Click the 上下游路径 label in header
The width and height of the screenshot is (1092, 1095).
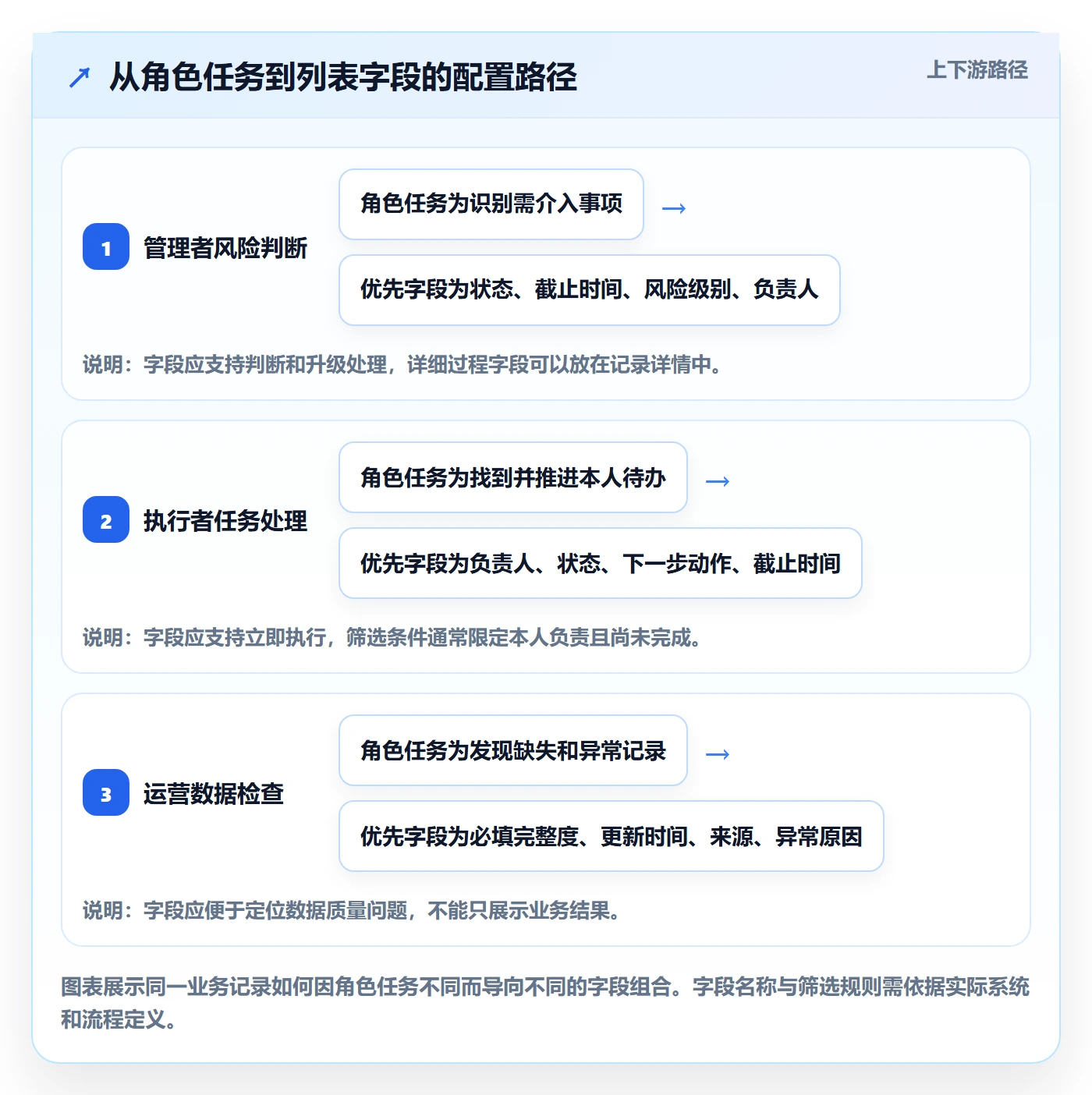click(x=977, y=69)
